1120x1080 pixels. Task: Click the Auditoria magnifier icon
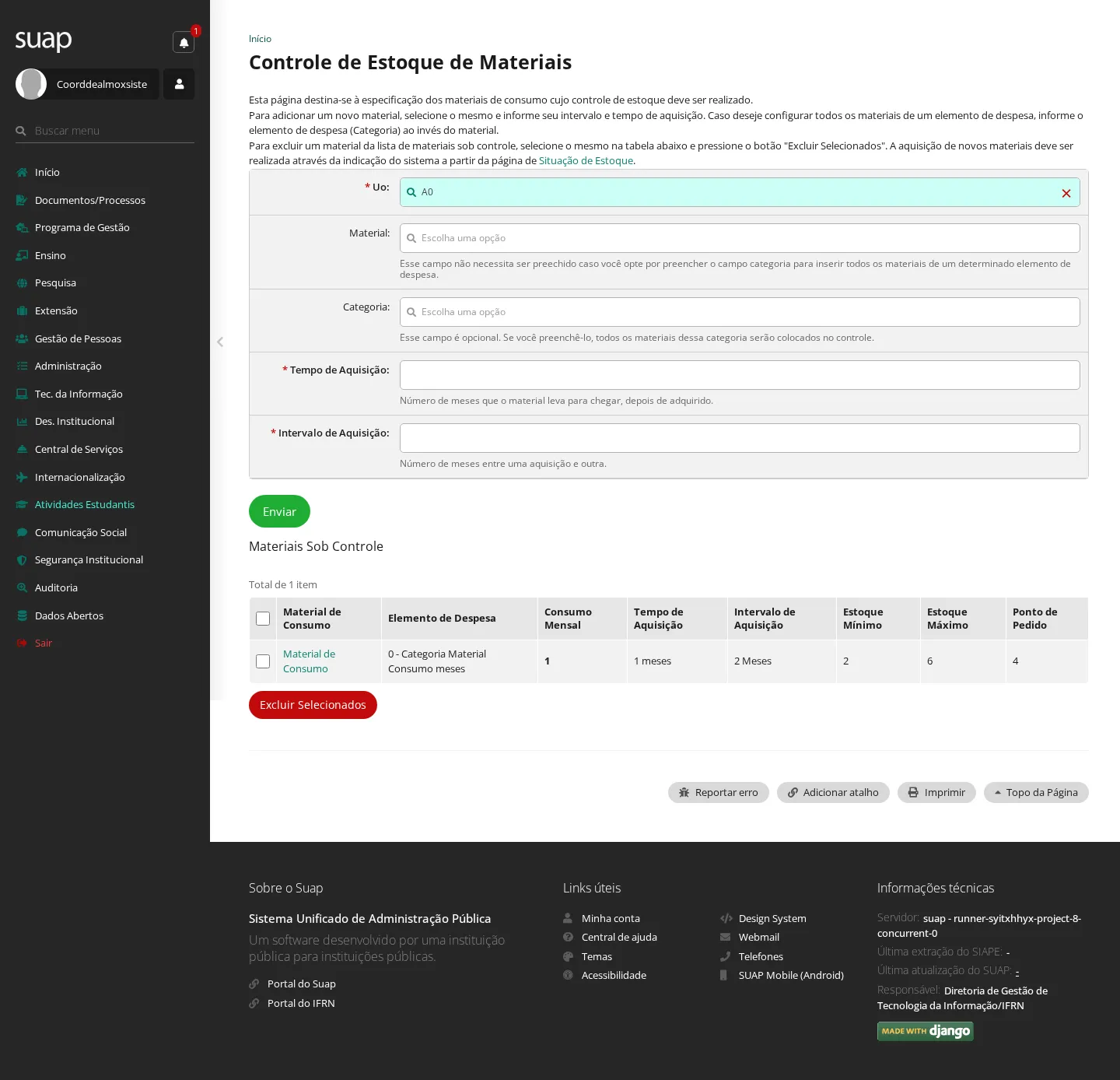click(22, 587)
